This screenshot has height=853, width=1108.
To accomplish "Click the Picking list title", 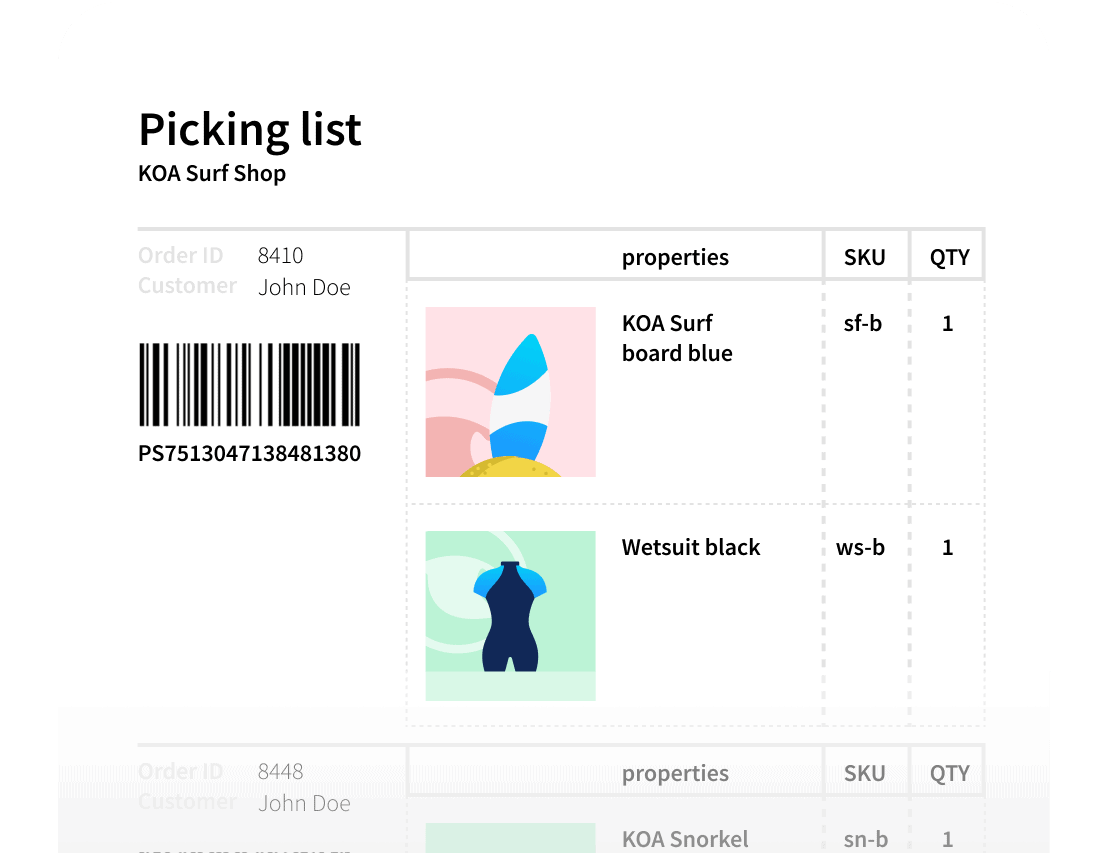I will pos(250,129).
